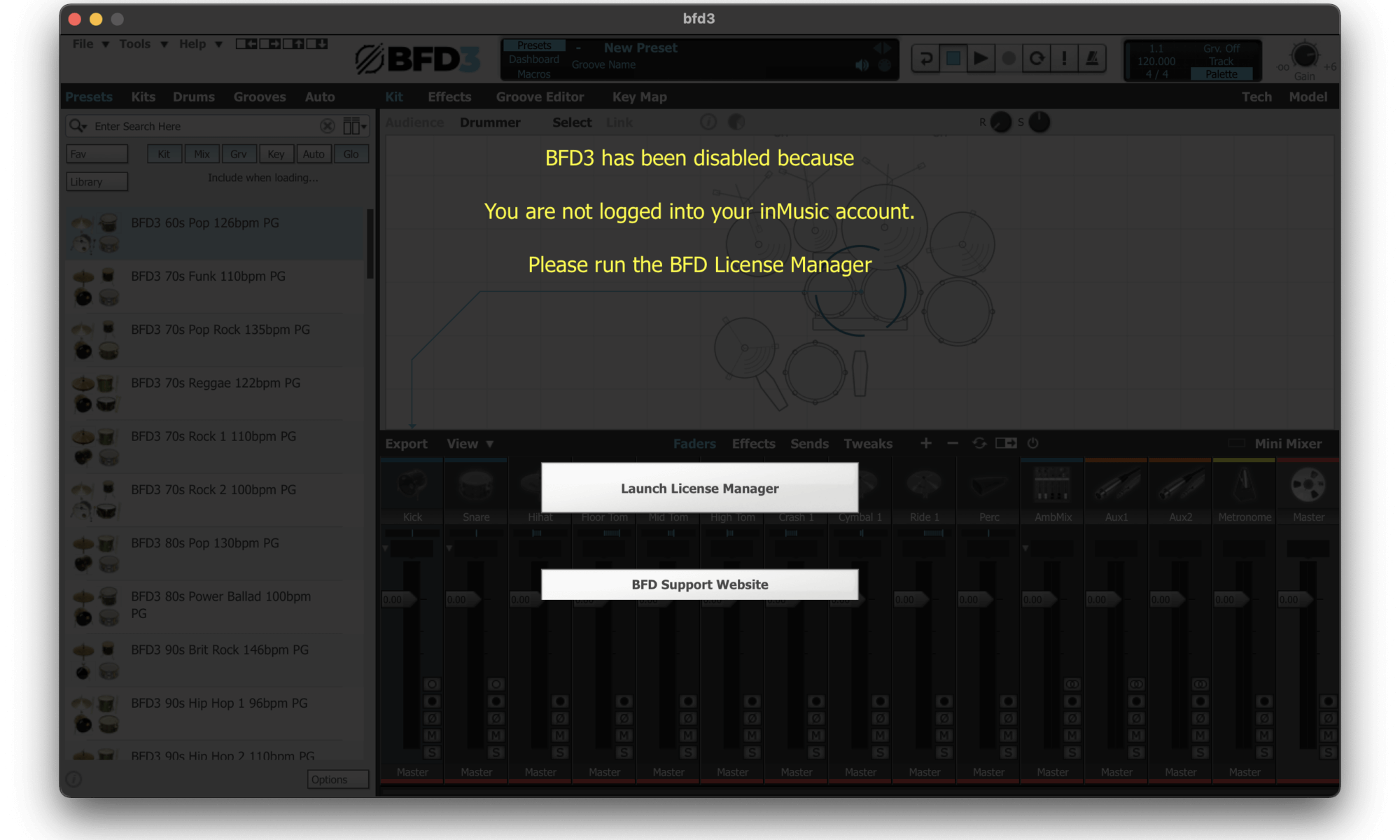Open the Help menu
The image size is (1400, 840).
pyautogui.click(x=199, y=44)
